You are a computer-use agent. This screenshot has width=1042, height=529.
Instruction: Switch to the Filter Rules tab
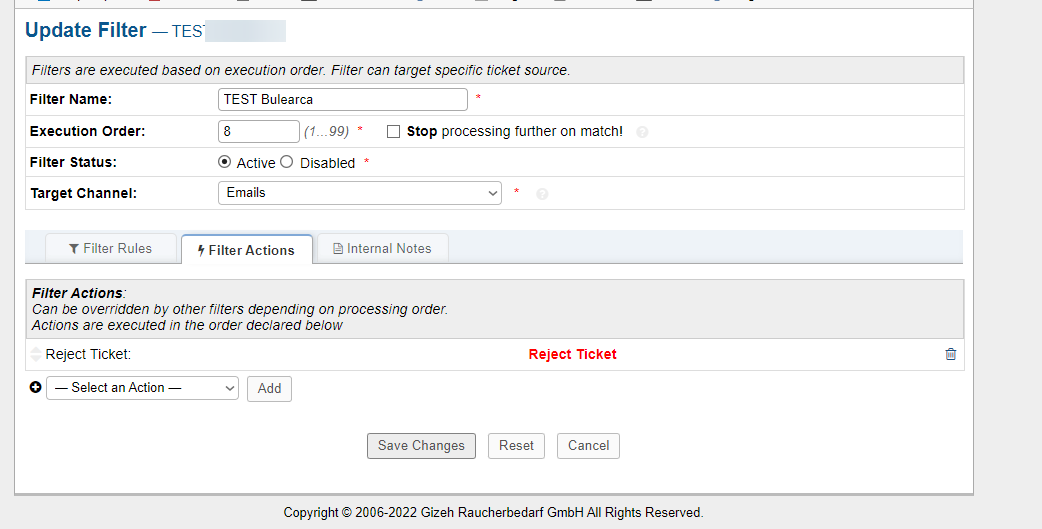tap(111, 249)
